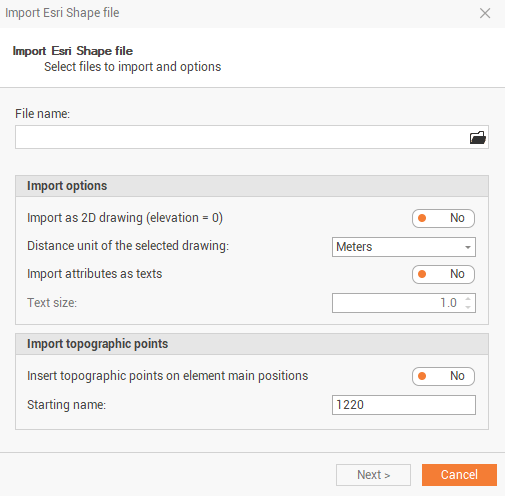
Task: Increase Text size with up arrow
Action: [x=468, y=299]
